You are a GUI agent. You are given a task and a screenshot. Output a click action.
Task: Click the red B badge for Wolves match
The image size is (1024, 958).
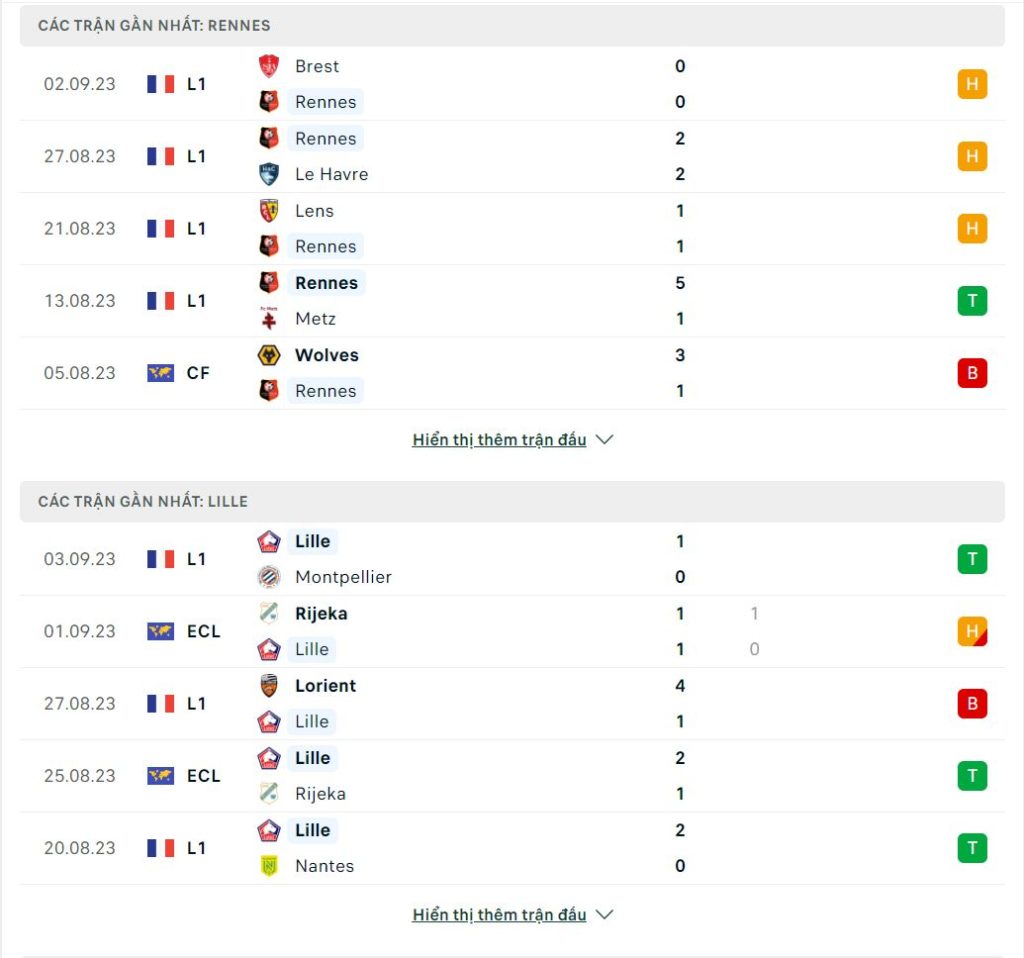972,373
